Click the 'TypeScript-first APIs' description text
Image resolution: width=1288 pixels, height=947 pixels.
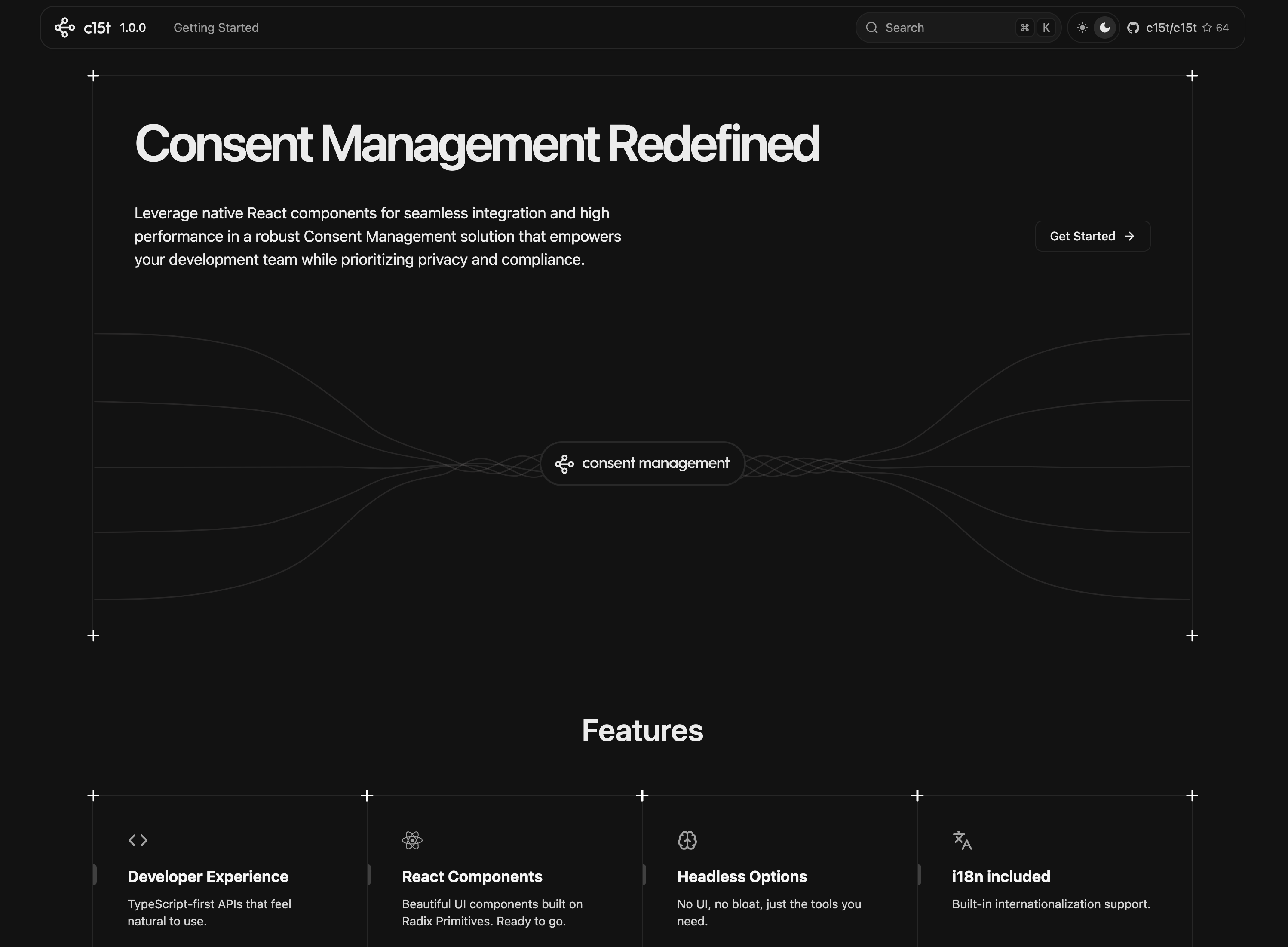[209, 913]
